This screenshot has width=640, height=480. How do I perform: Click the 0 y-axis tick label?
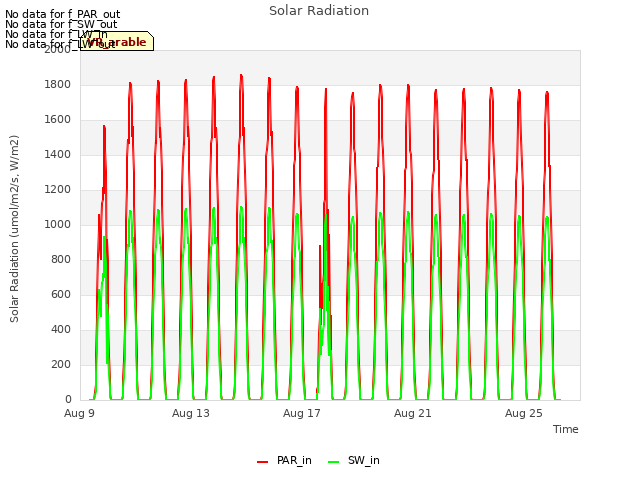click(x=68, y=399)
